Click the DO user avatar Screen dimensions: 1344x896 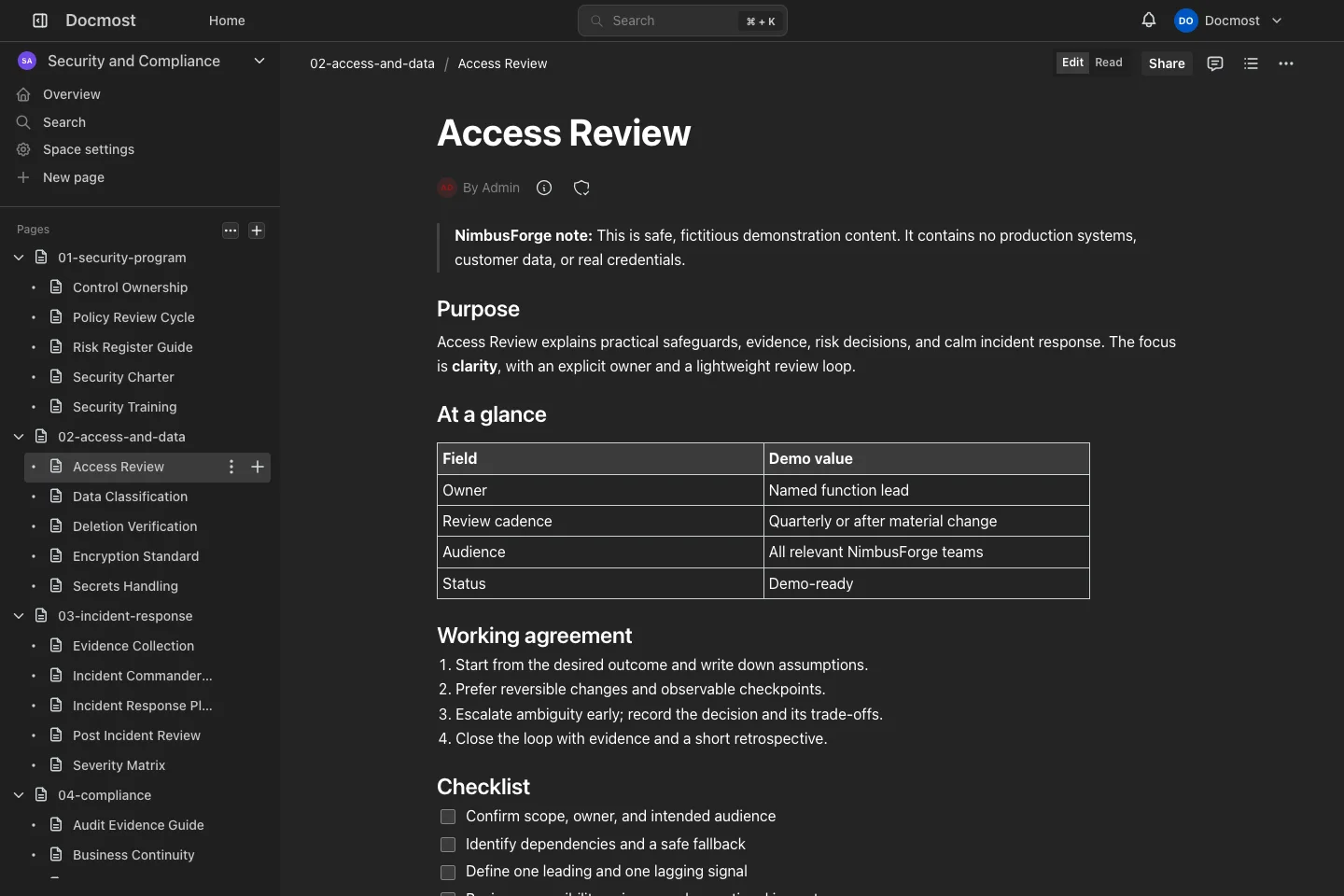click(x=1185, y=21)
